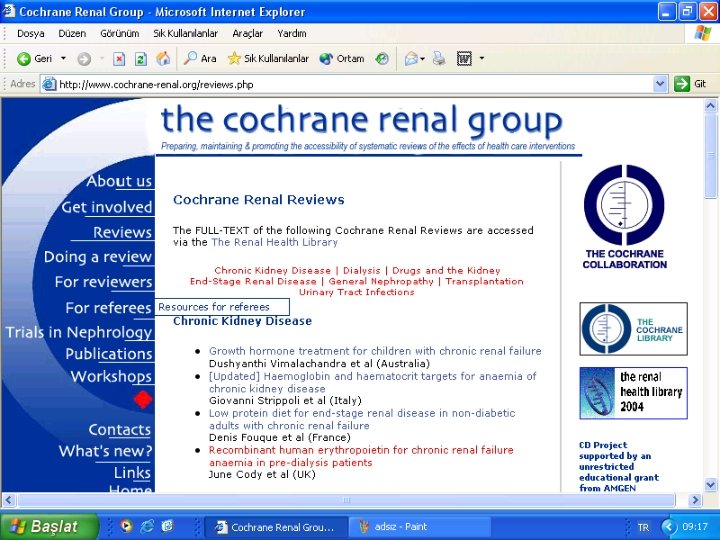Screen dimensions: 720x540
Task: Open Doing a review sidebar link
Action: (x=98, y=257)
